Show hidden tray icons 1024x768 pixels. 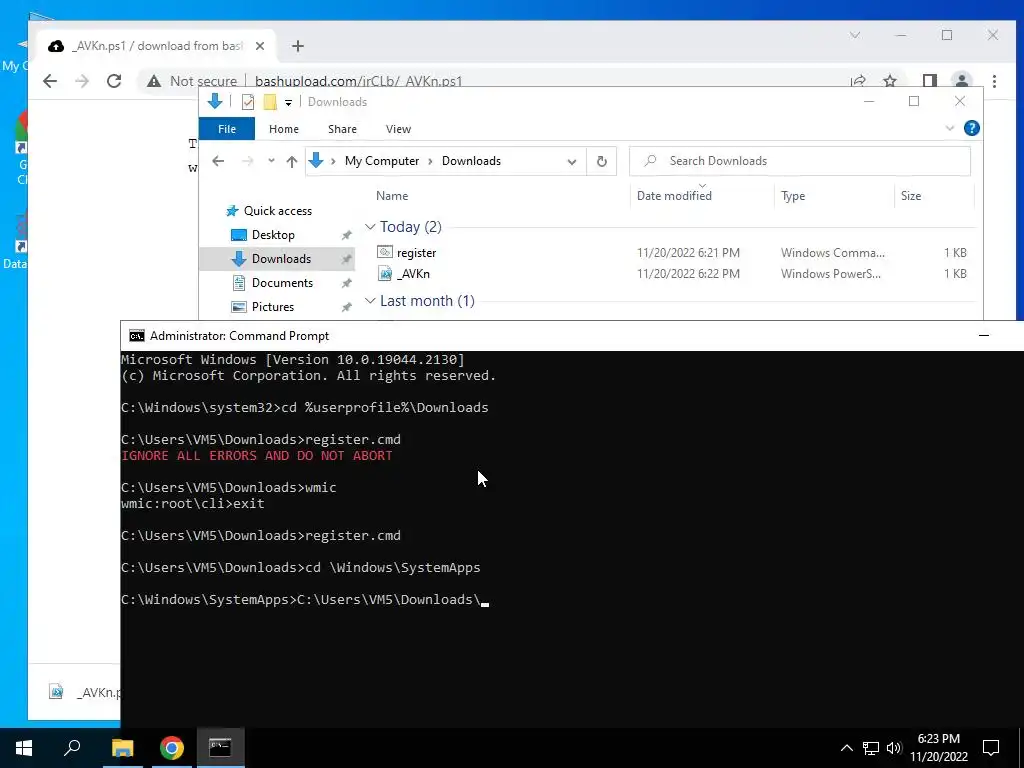[846, 748]
